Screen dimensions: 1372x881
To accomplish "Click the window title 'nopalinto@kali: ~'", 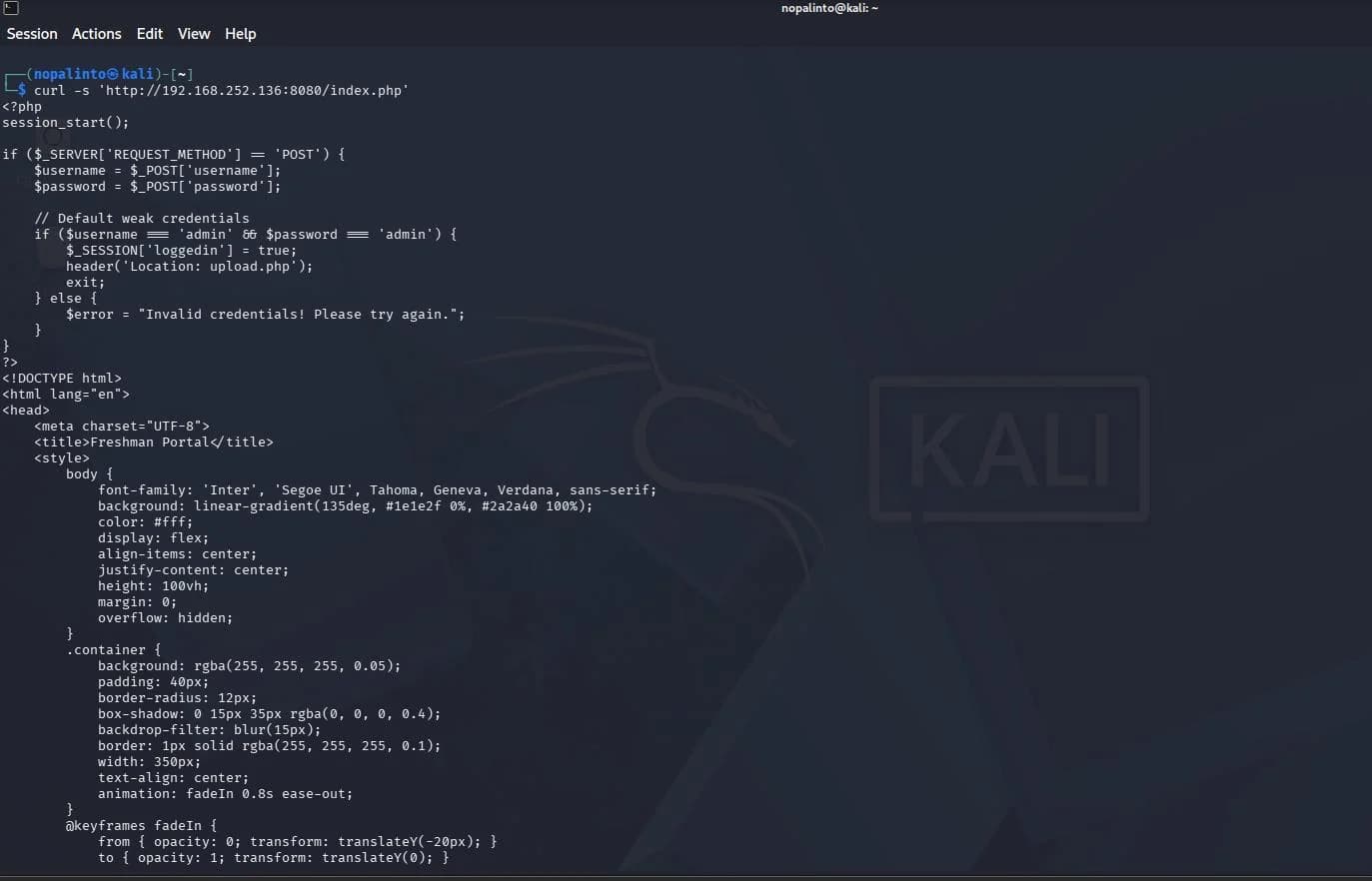I will point(829,8).
